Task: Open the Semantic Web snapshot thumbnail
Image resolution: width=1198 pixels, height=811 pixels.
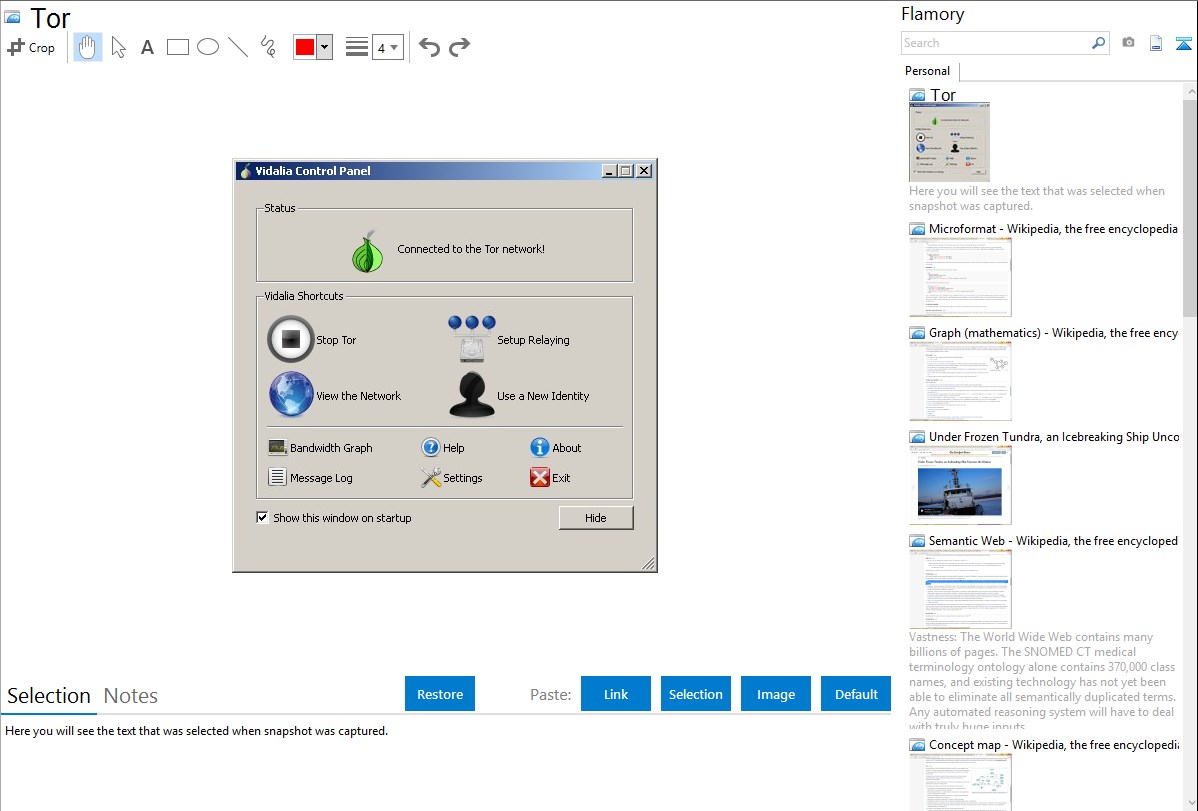Action: tap(960, 589)
